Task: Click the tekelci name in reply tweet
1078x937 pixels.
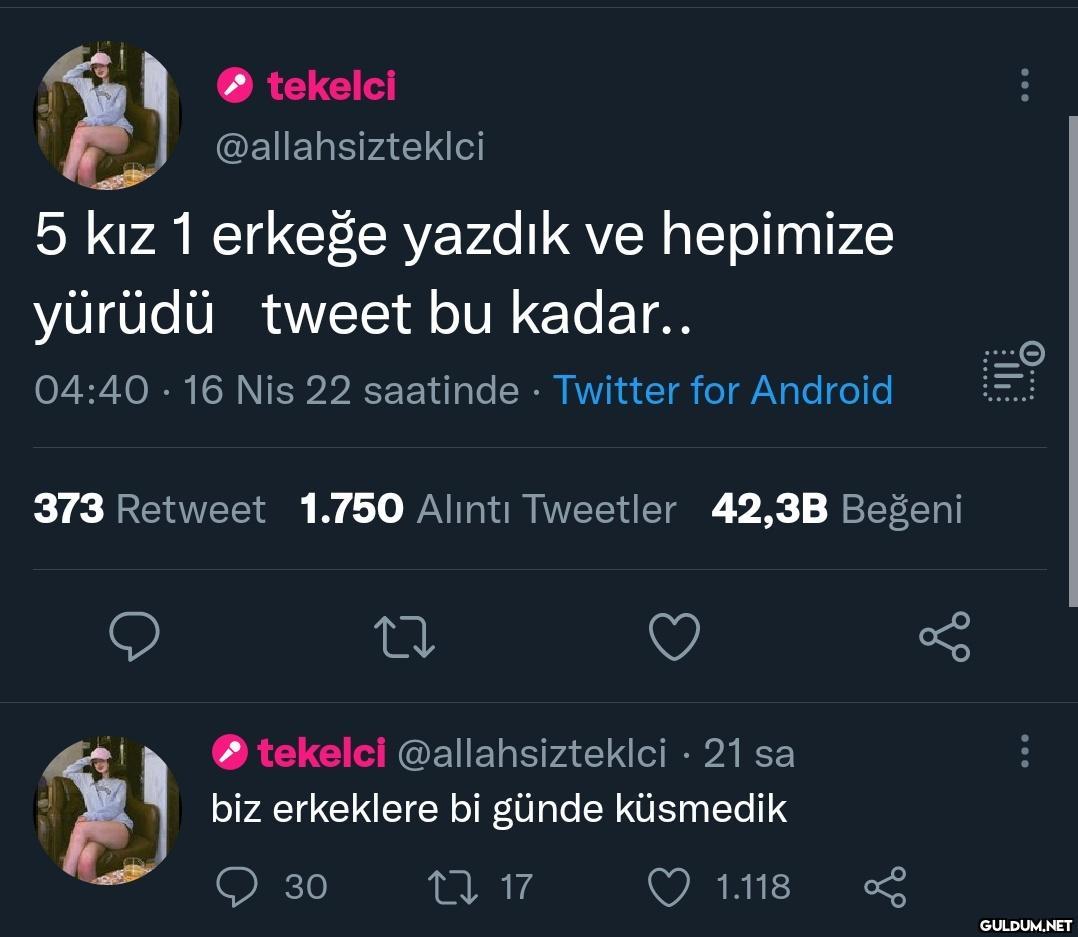Action: (x=321, y=753)
